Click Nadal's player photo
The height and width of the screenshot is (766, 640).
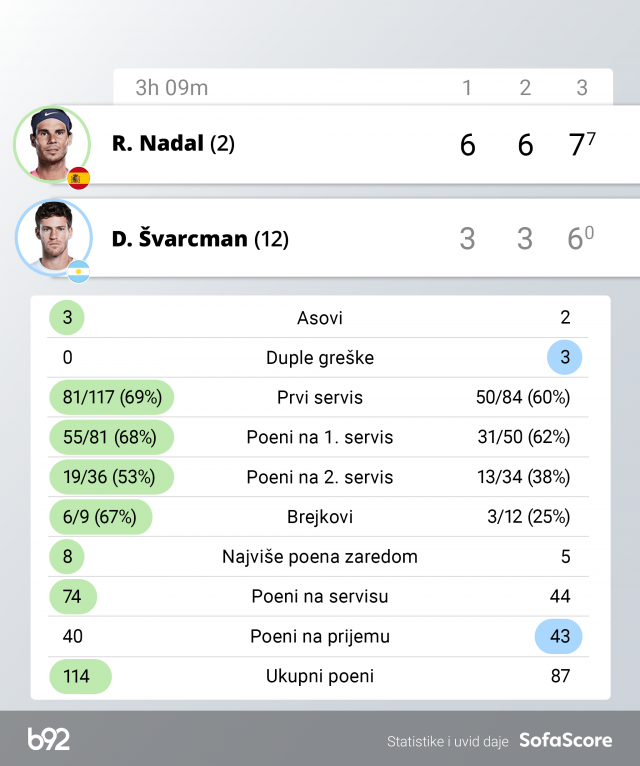[x=51, y=144]
